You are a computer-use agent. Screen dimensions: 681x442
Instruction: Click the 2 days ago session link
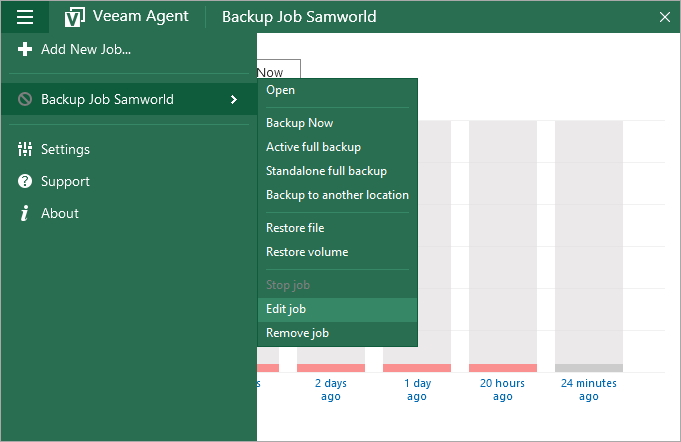pyautogui.click(x=331, y=389)
